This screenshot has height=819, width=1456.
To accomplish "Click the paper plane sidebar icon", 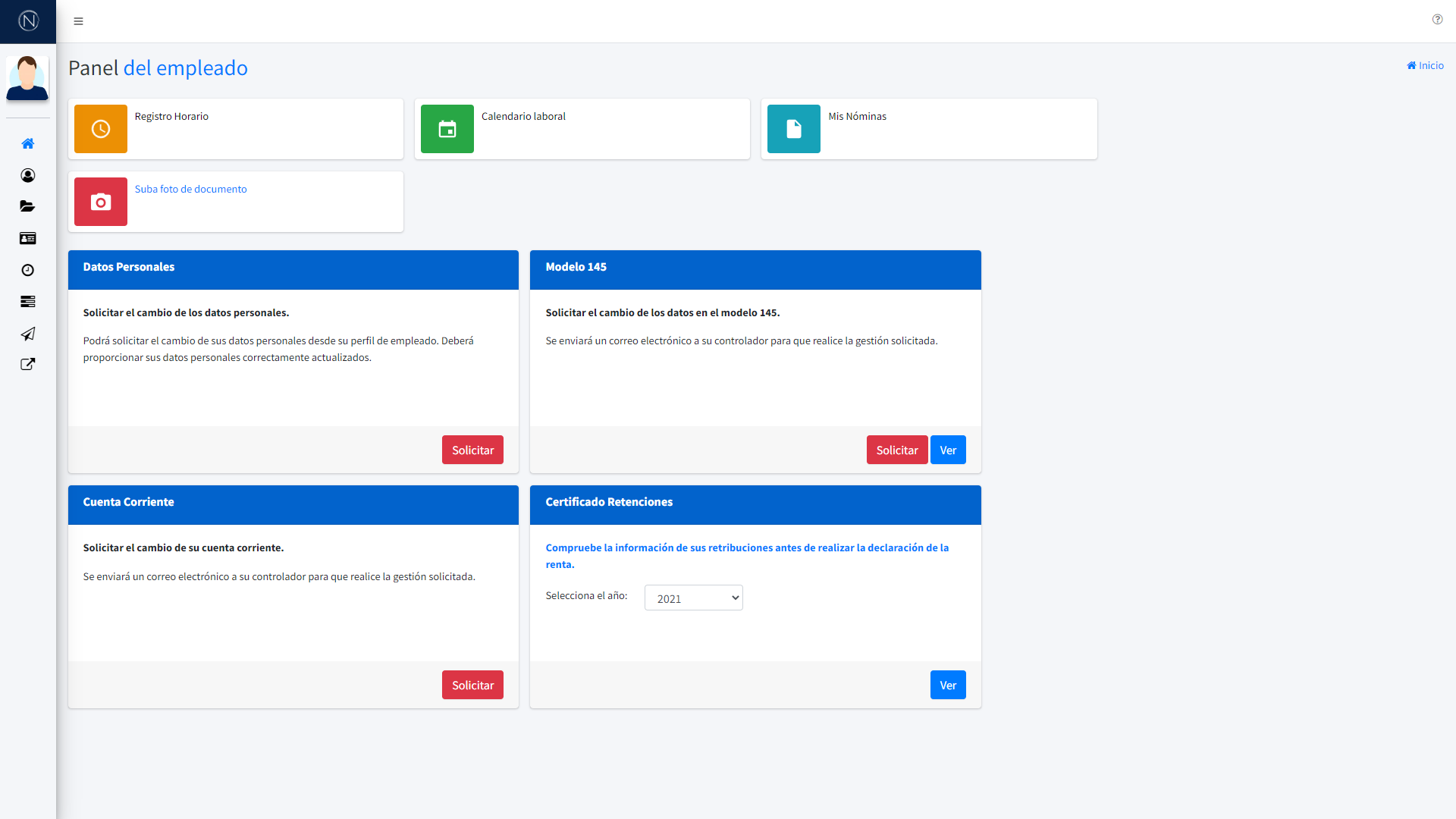I will (x=28, y=334).
